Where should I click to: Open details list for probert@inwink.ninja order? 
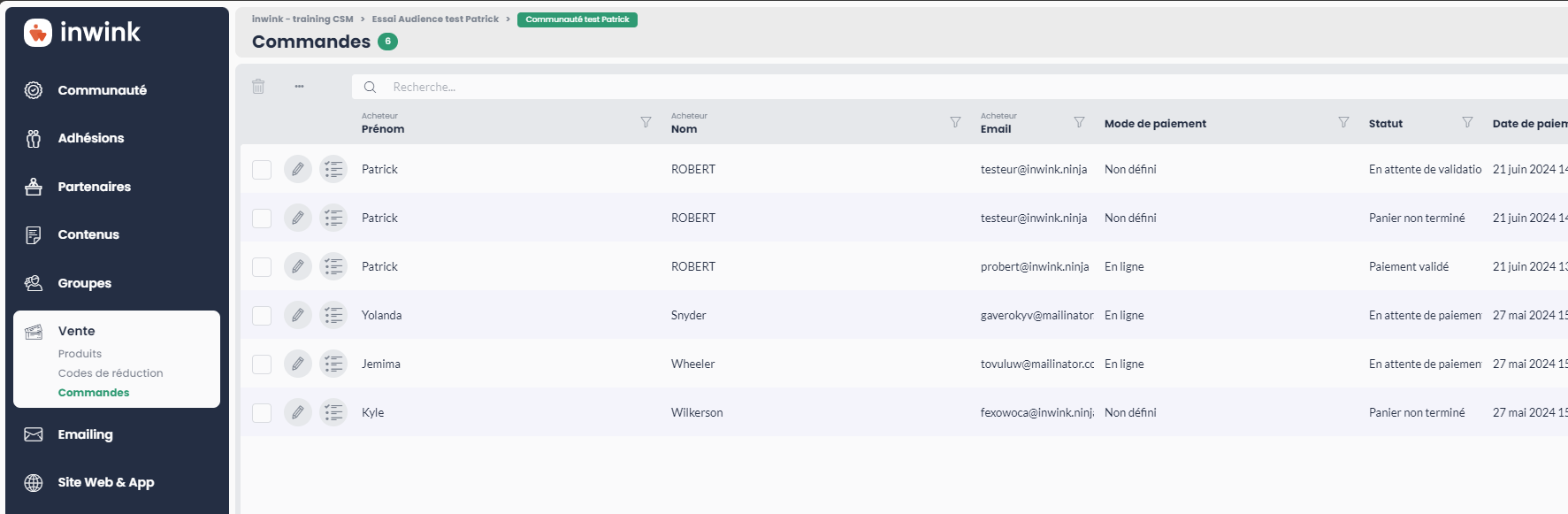click(333, 266)
